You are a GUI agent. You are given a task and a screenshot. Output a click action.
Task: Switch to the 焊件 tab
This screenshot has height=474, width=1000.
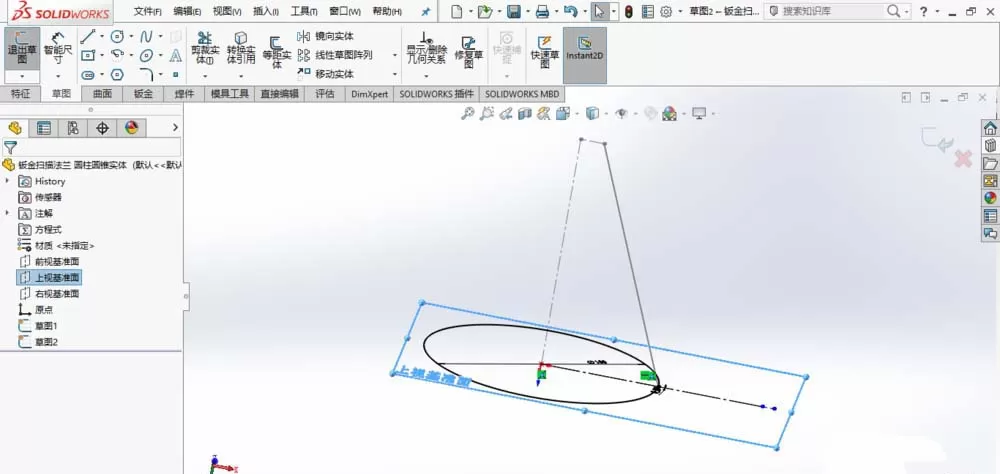(x=184, y=94)
